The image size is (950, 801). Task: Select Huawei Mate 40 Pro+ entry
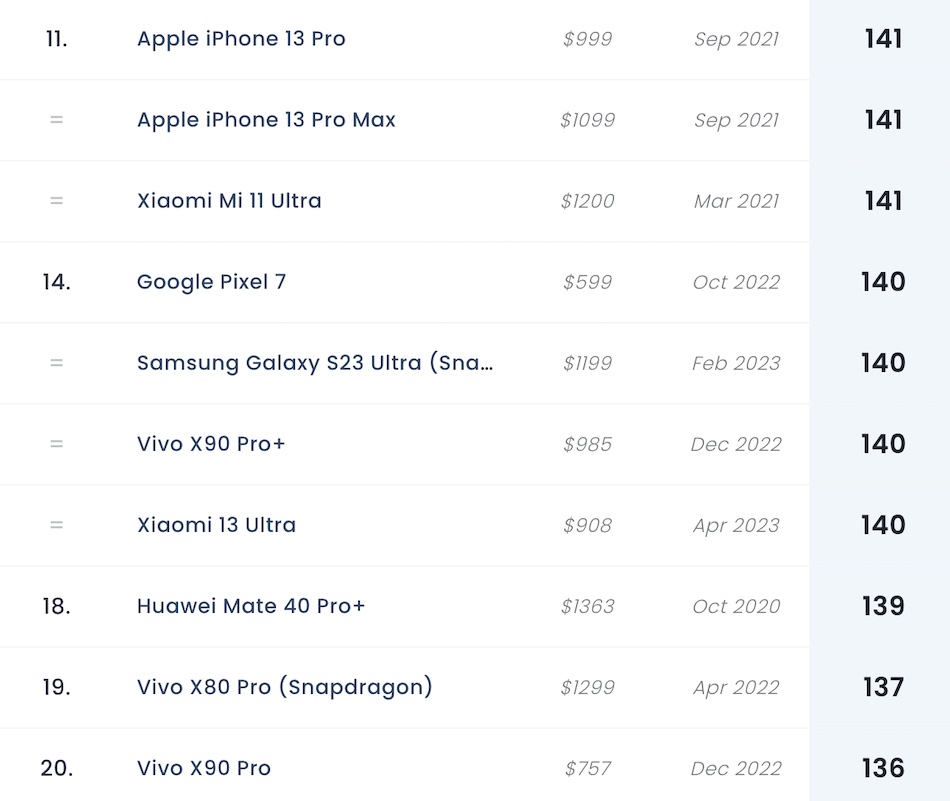pyautogui.click(x=251, y=606)
